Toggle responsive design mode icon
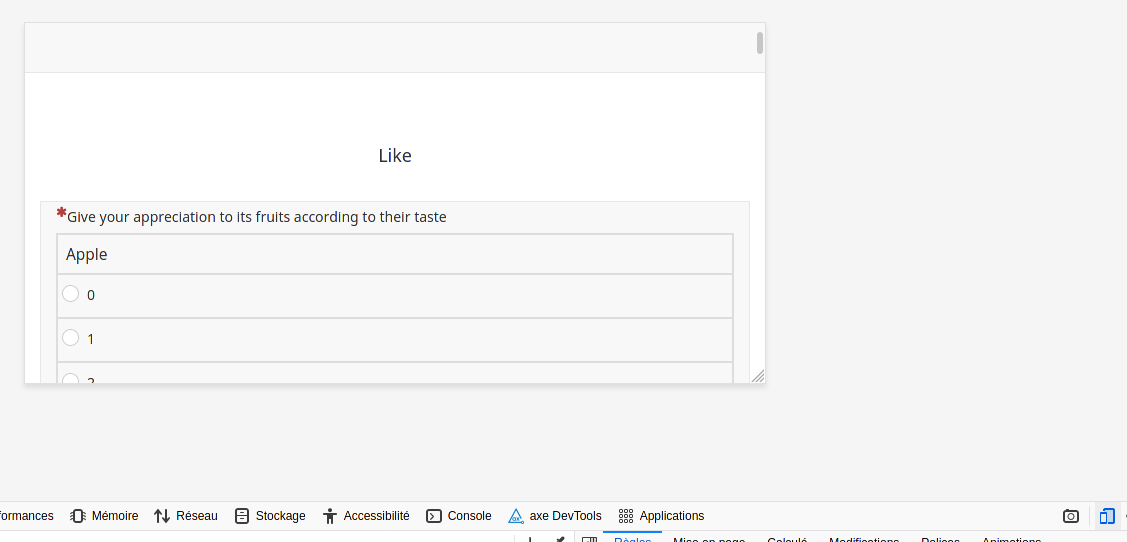This screenshot has width=1127, height=542. (x=1107, y=515)
